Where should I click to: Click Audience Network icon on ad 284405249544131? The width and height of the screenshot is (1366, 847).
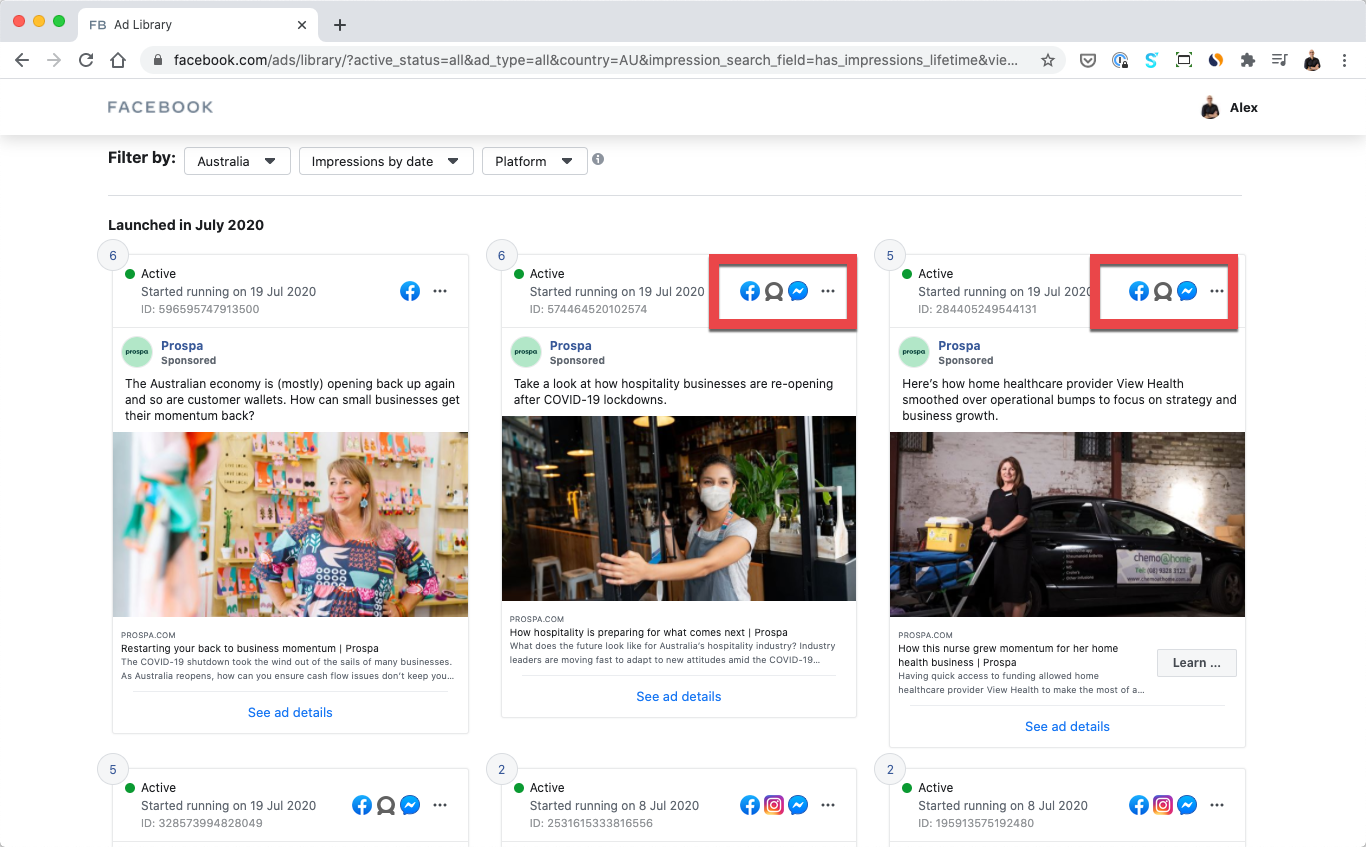point(1163,291)
